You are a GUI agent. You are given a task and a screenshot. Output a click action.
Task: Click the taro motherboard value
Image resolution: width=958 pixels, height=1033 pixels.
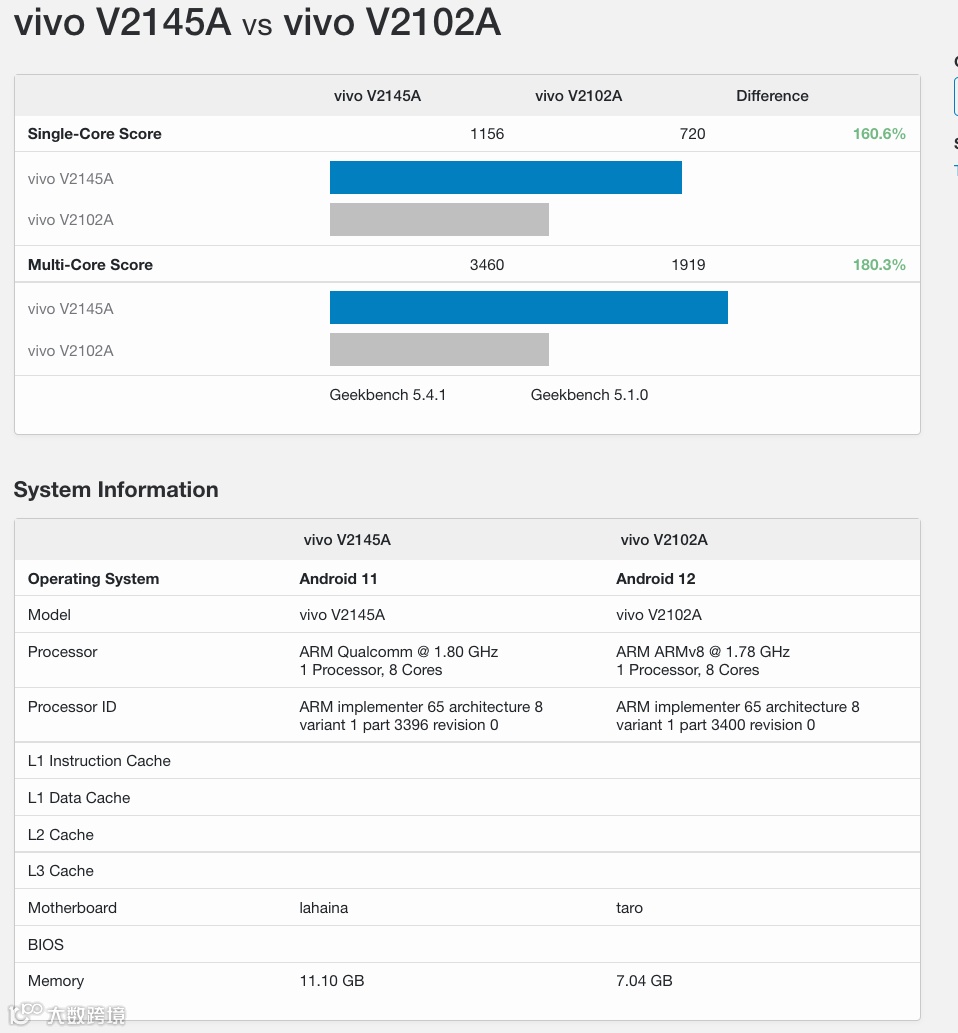click(x=629, y=908)
